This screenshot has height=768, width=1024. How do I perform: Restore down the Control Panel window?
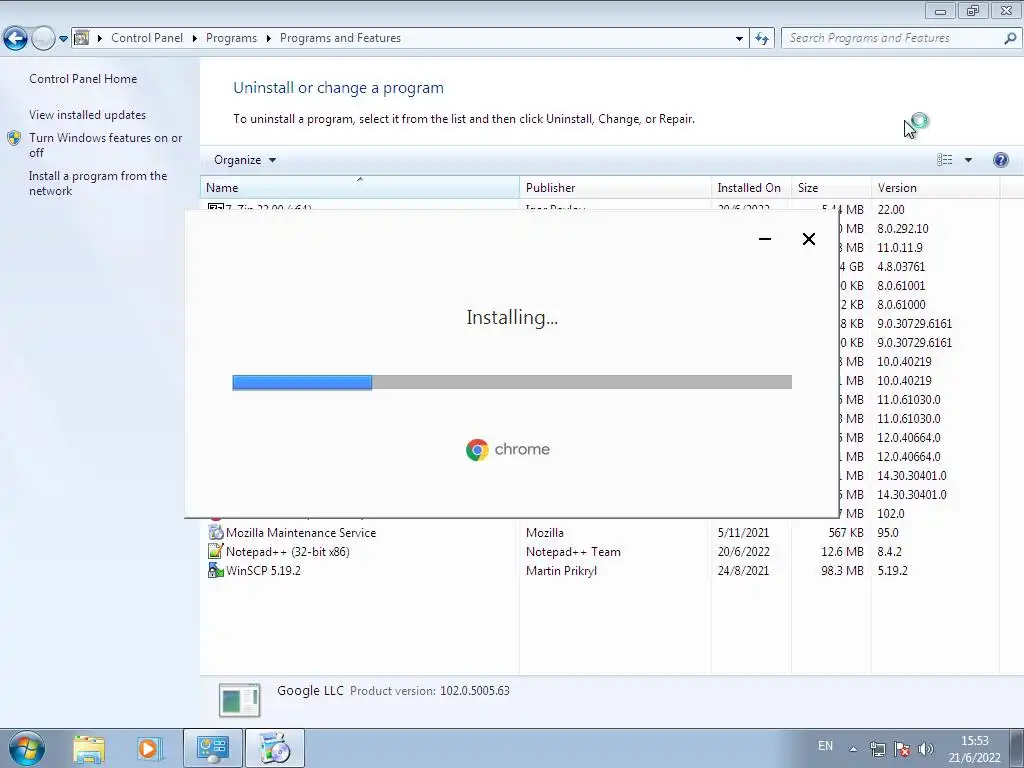973,10
